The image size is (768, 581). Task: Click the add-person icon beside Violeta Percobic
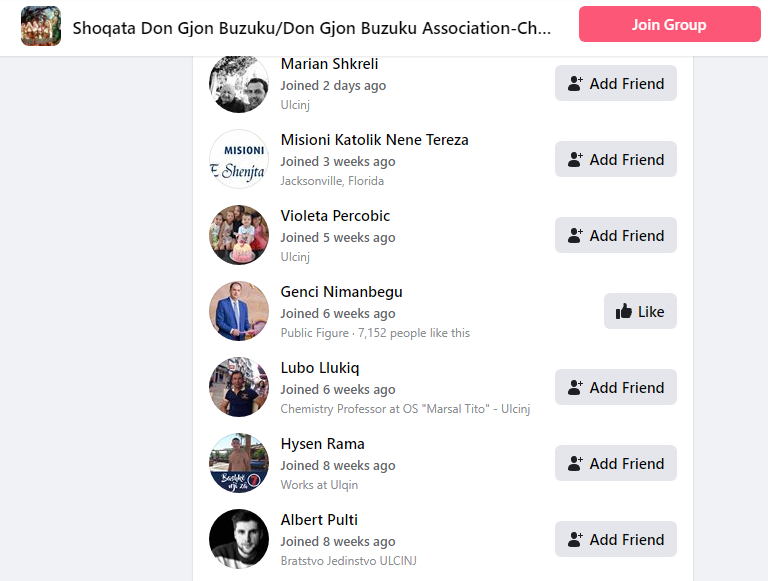pyautogui.click(x=575, y=236)
